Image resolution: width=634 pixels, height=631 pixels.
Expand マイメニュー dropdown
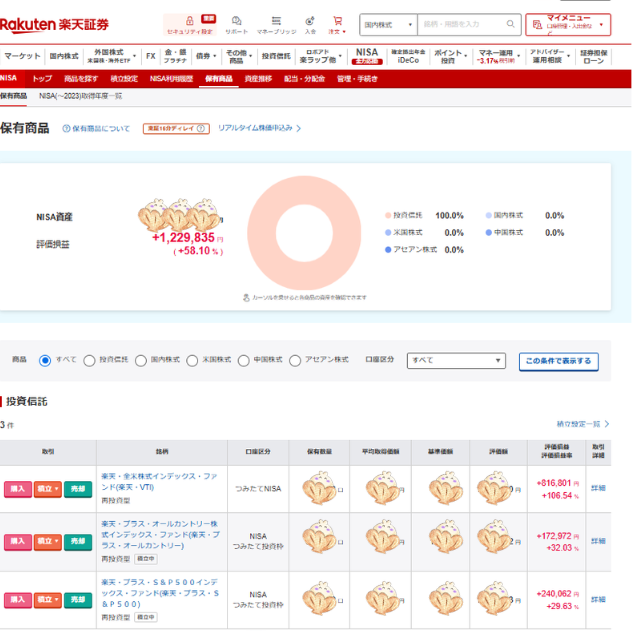(601, 25)
